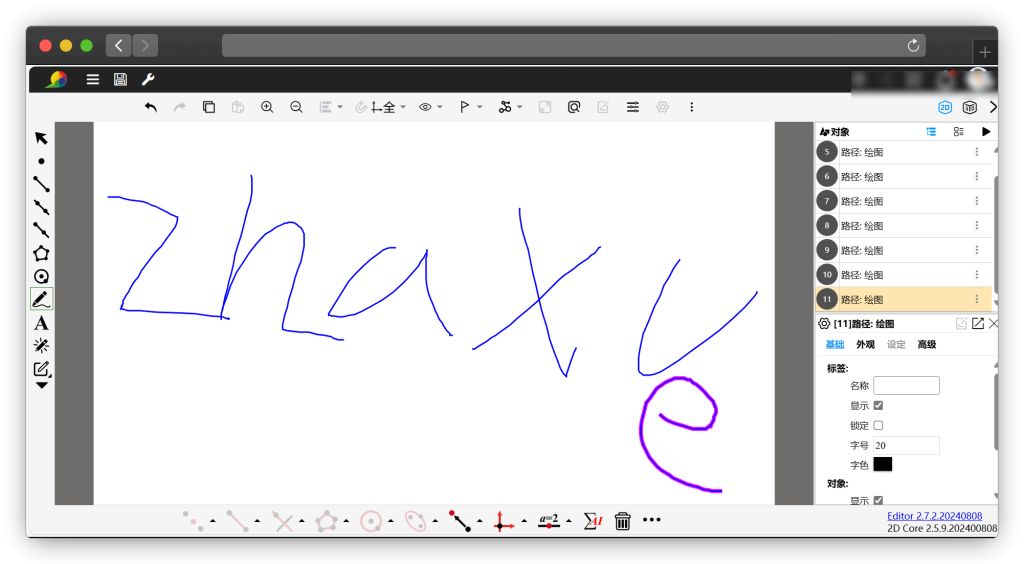Switch to the 外观 tab

click(865, 345)
